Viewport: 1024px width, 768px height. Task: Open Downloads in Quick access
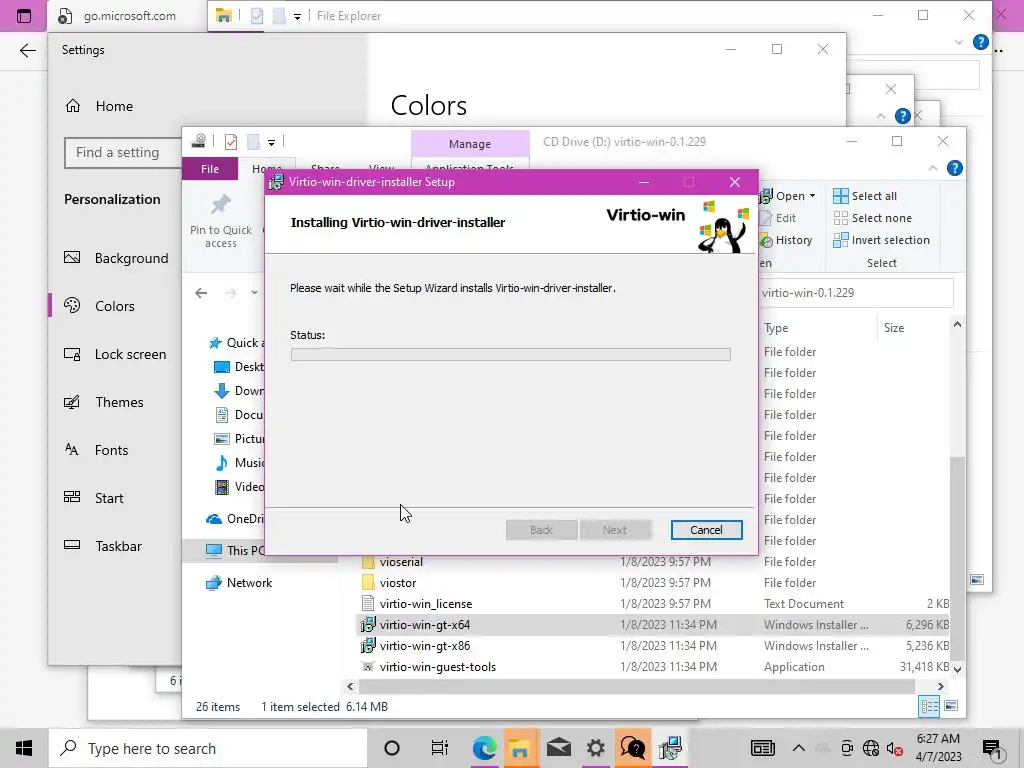(x=240, y=391)
